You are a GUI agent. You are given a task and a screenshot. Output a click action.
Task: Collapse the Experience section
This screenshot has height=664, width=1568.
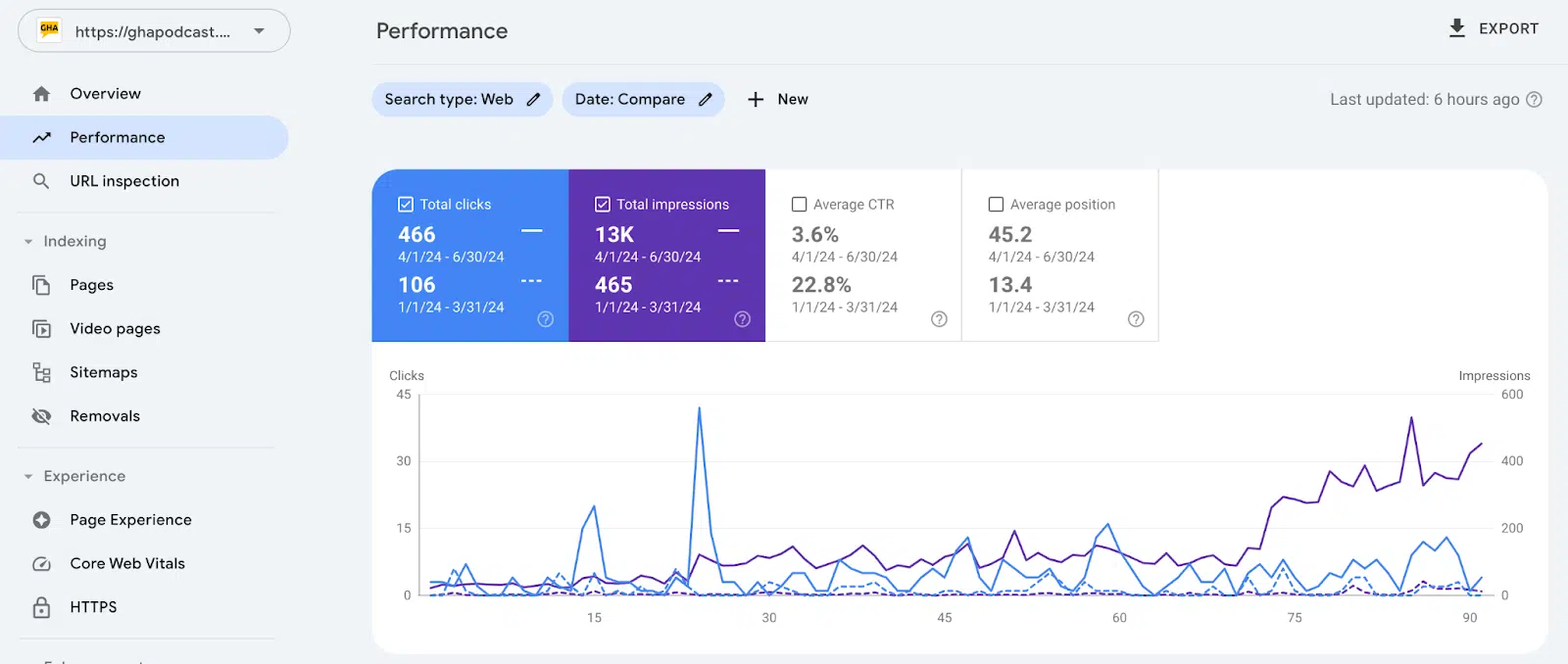[28, 477]
